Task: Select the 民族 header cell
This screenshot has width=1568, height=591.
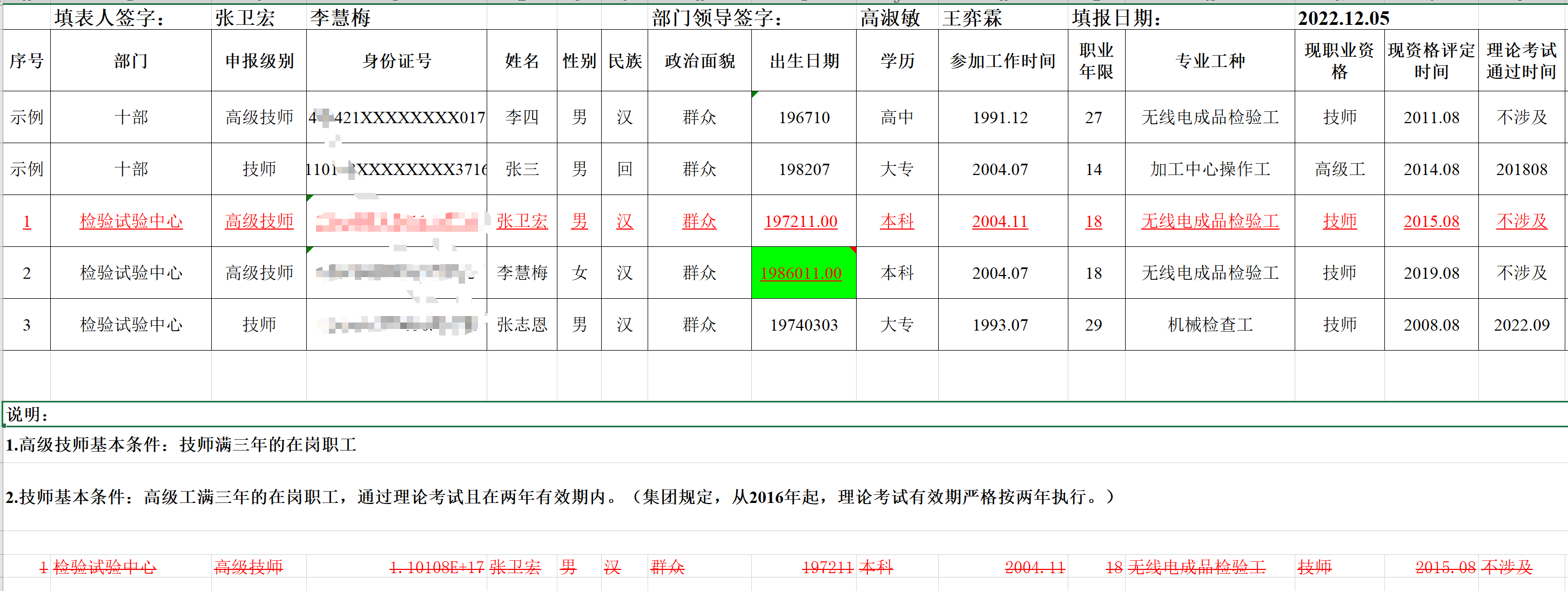Action: (x=625, y=61)
